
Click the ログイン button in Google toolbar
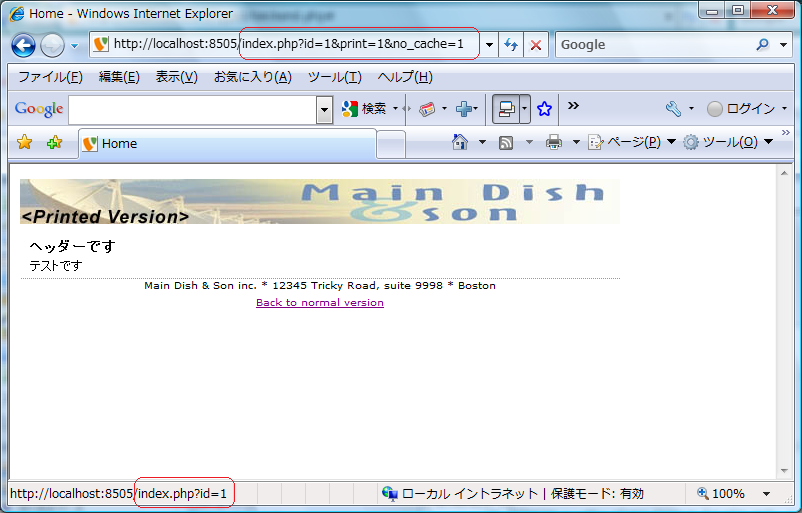(x=741, y=108)
